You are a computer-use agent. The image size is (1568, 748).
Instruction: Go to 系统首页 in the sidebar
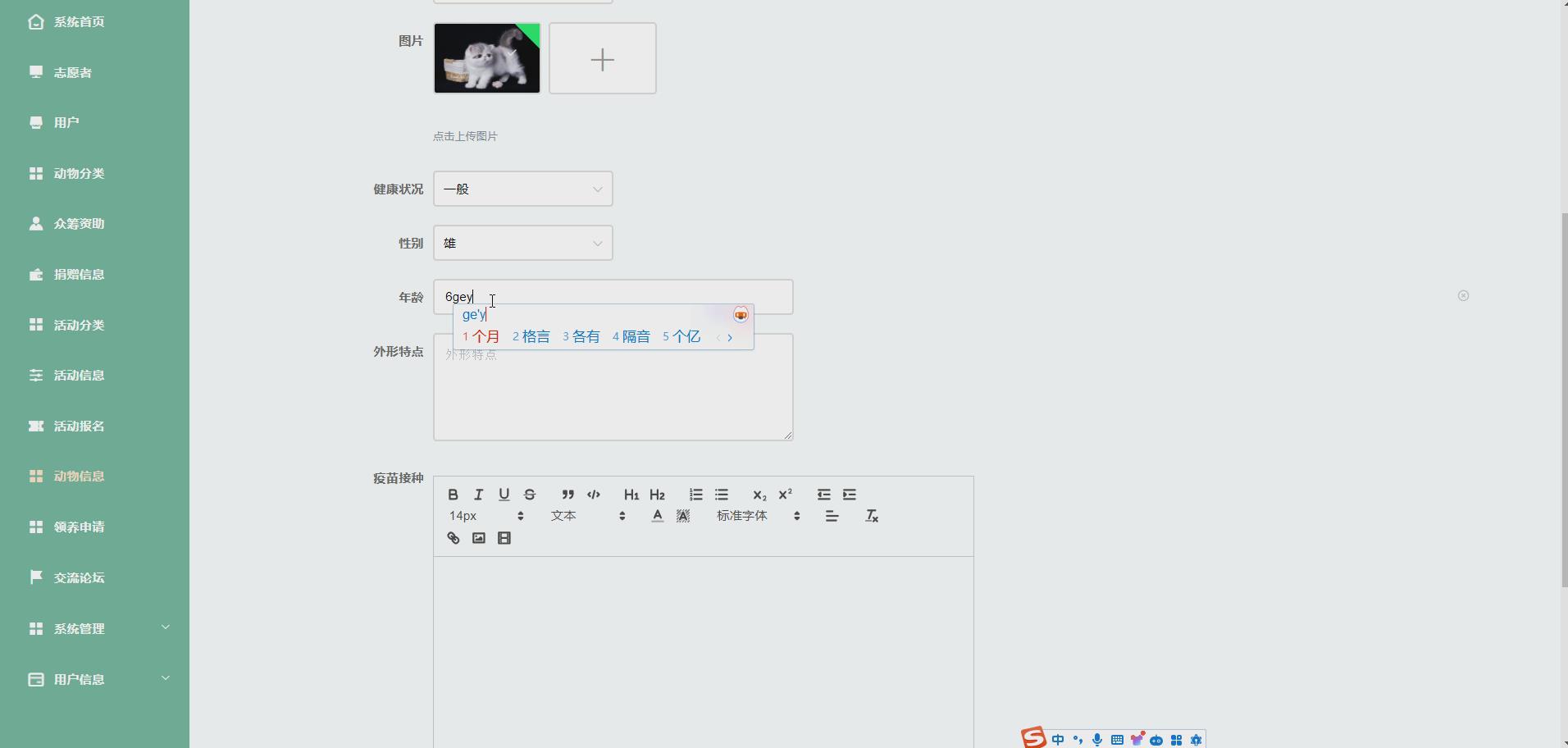[x=94, y=22]
